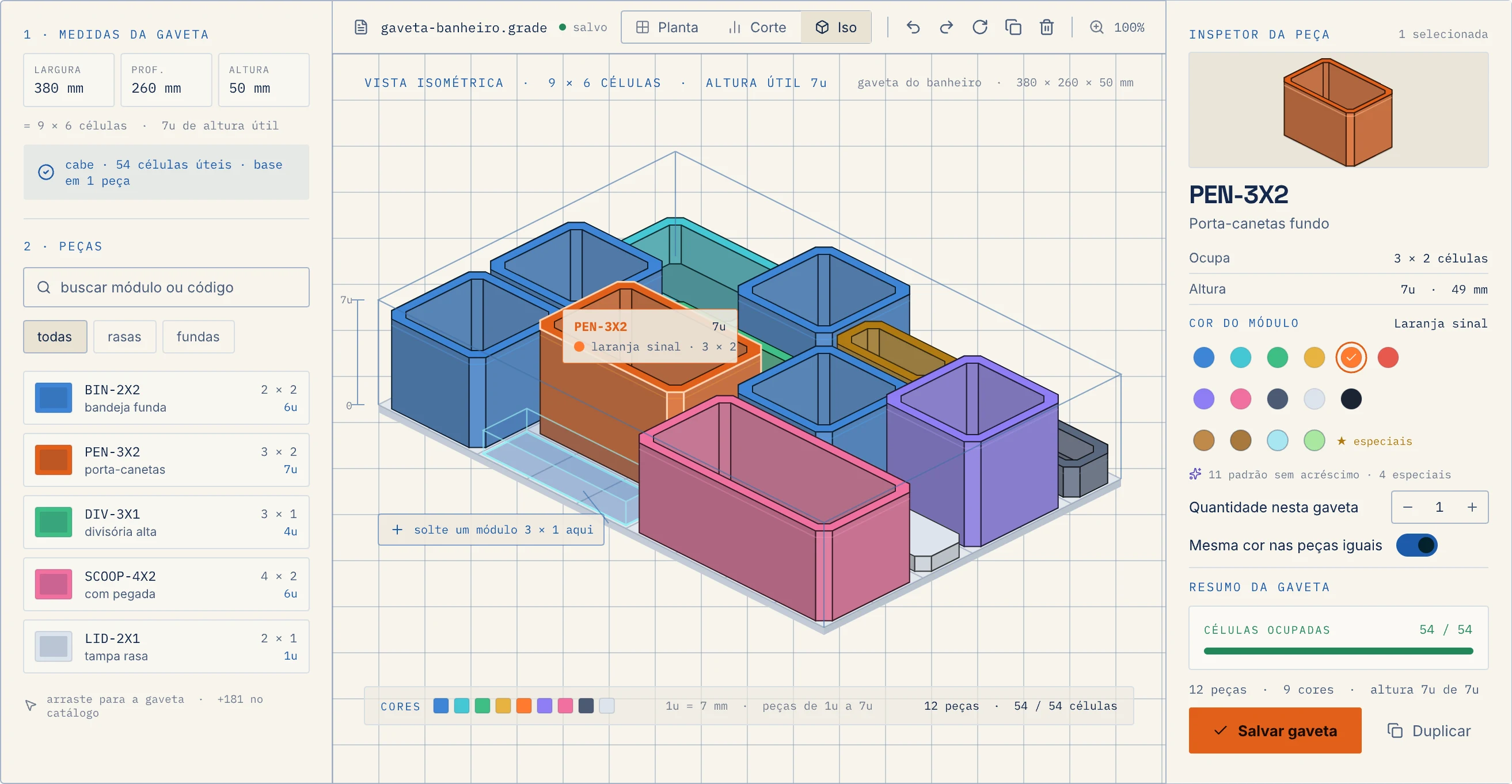Click the buscar módulo search field
The height and width of the screenshot is (784, 1512).
166,288
